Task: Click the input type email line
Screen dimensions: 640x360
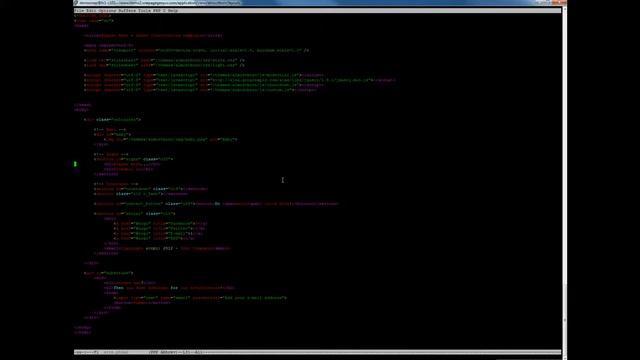Action: pos(200,298)
